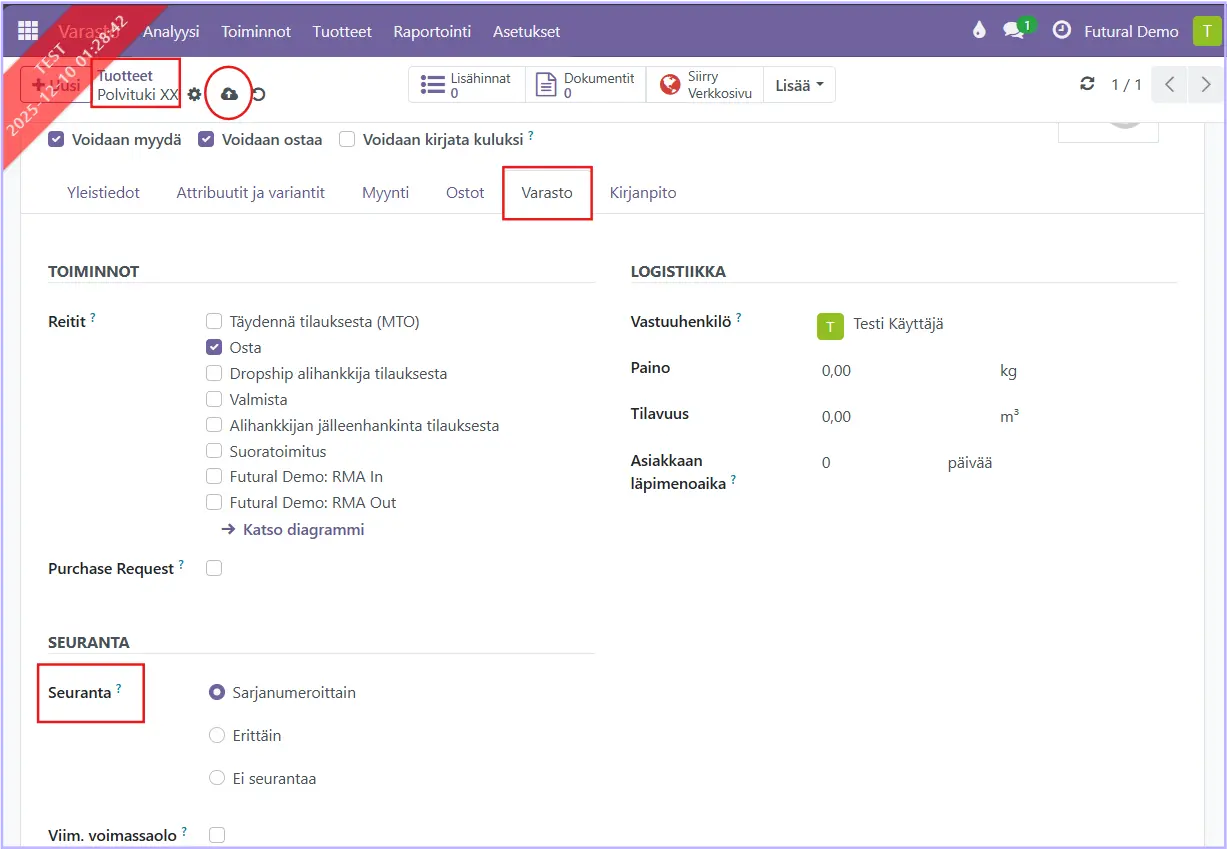1227x849 pixels.
Task: Uncheck the Osta route checkbox
Action: click(x=214, y=348)
